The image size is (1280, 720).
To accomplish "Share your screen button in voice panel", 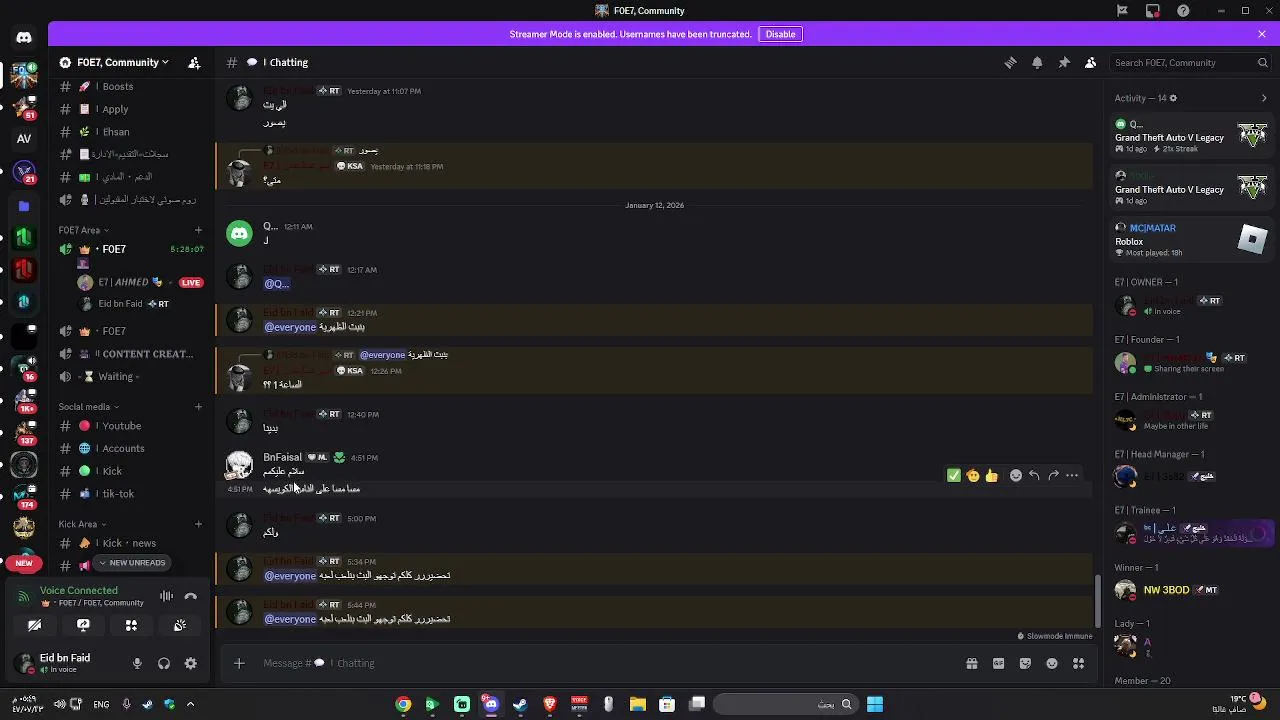I will pyautogui.click(x=83, y=625).
